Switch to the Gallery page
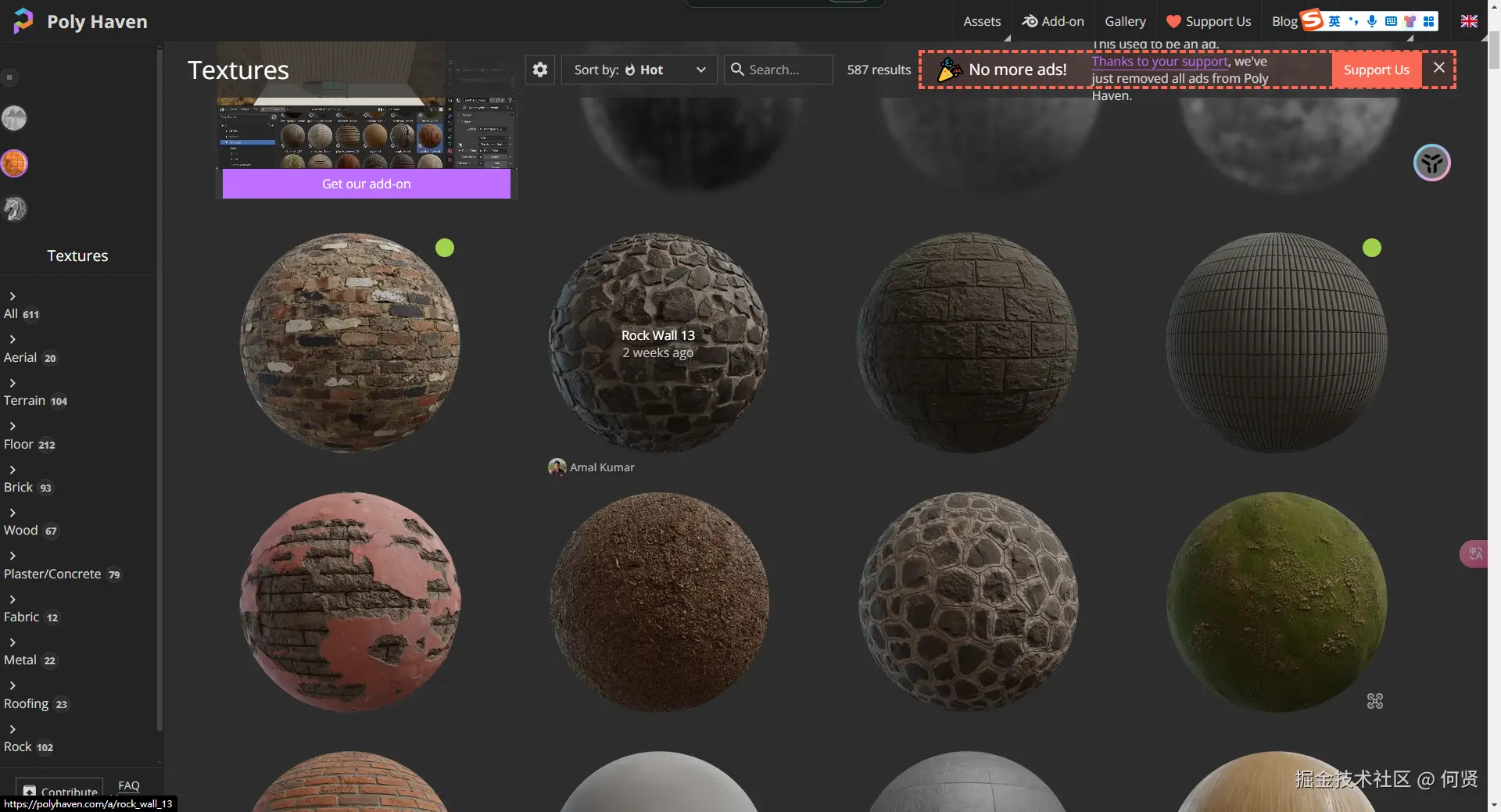The width and height of the screenshot is (1501, 812). [1125, 20]
